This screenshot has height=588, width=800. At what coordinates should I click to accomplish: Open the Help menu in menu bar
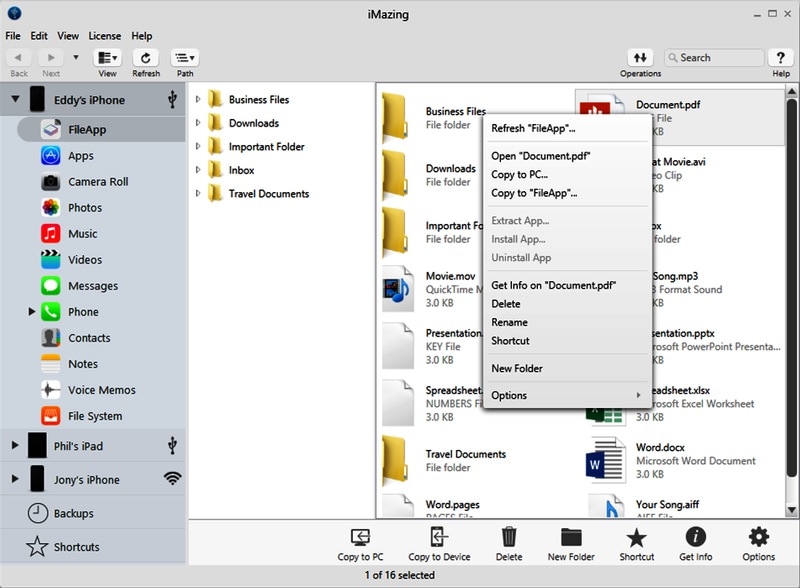[x=141, y=36]
